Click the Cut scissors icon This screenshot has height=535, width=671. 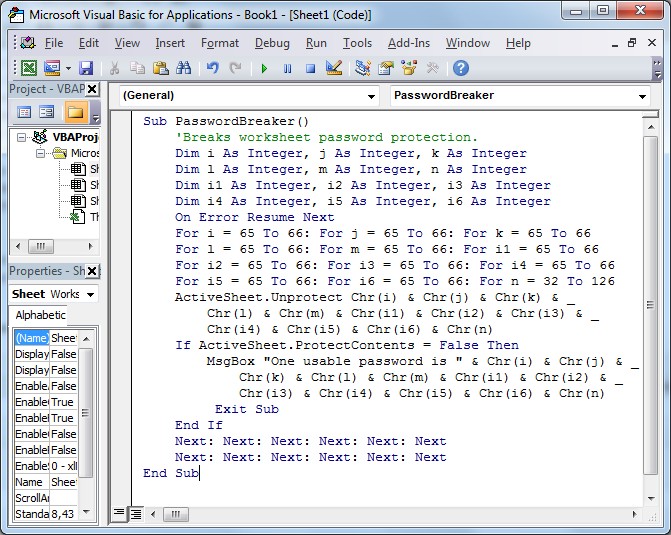coord(114,68)
